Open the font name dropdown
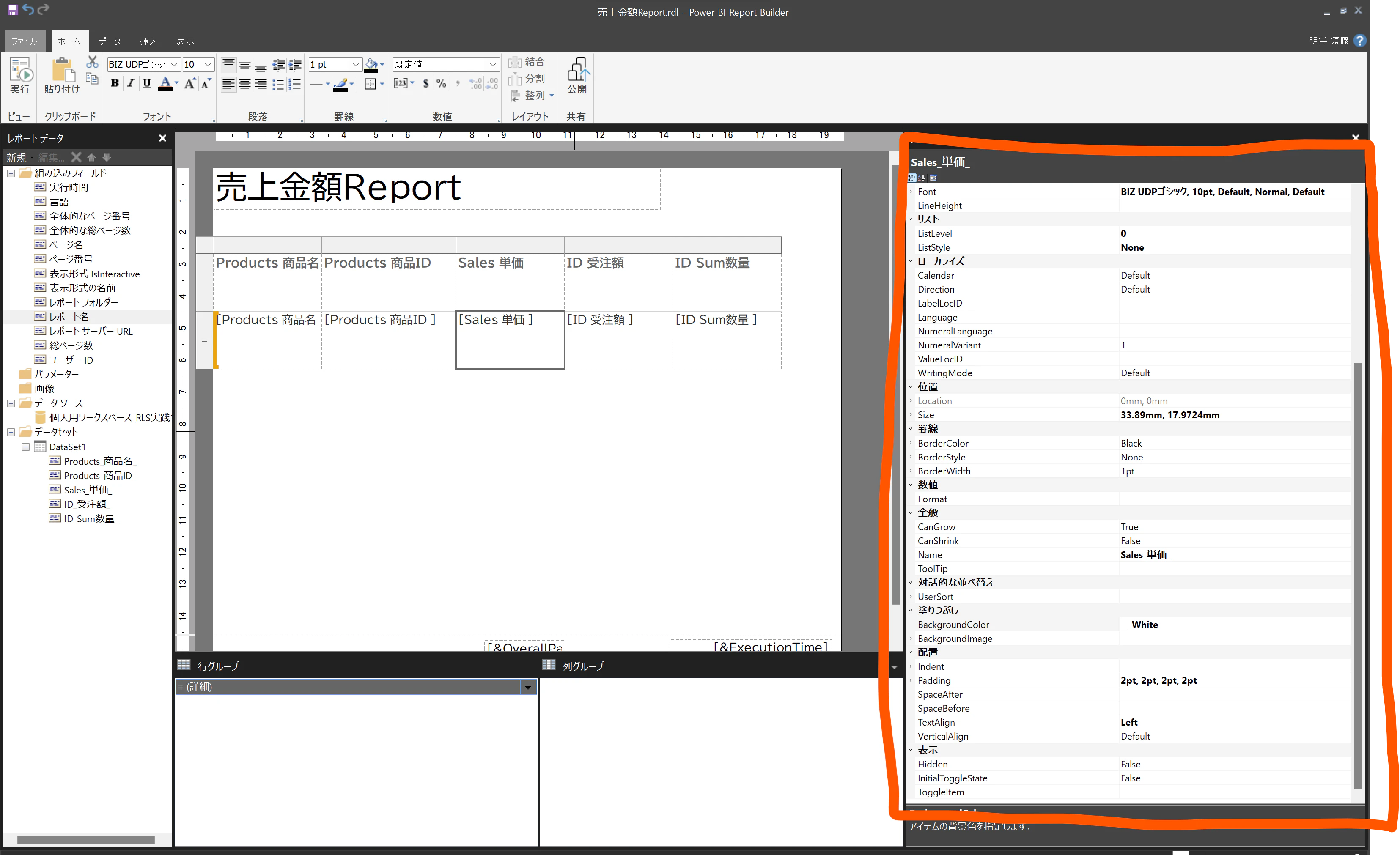 click(x=174, y=65)
